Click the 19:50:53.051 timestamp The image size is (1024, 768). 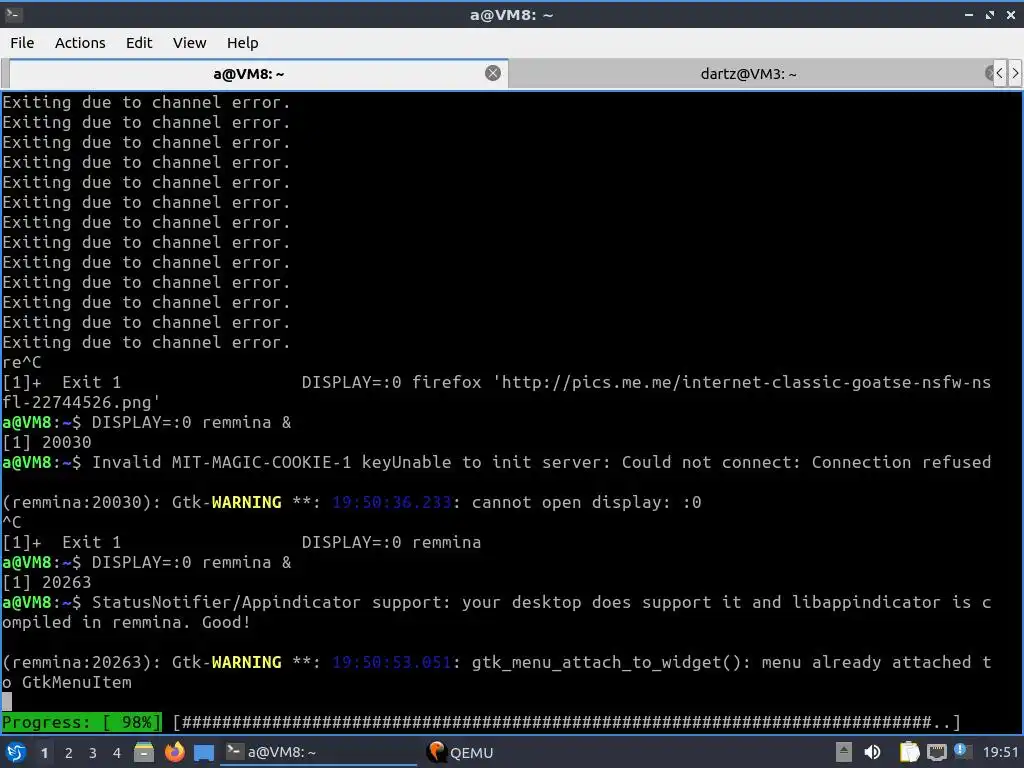[x=392, y=662]
